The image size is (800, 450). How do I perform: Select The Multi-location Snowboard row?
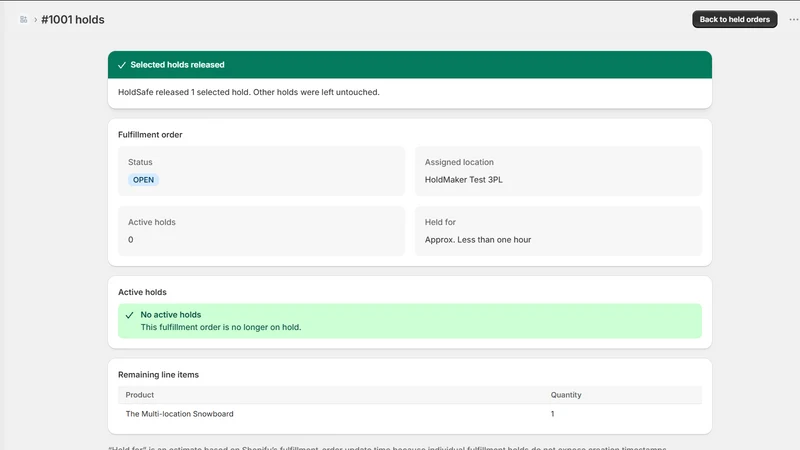410,414
